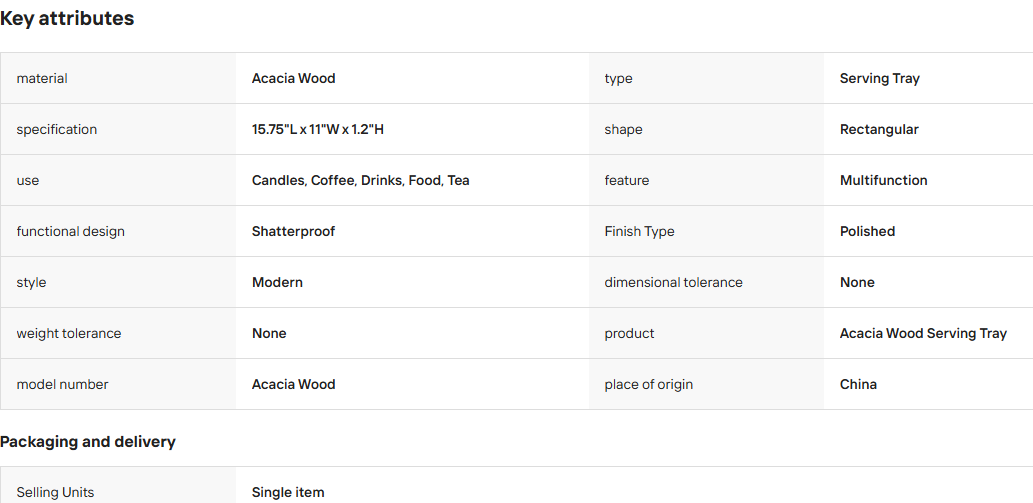1033x503 pixels.
Task: Select the Acacia Wood material value
Action: [x=293, y=78]
